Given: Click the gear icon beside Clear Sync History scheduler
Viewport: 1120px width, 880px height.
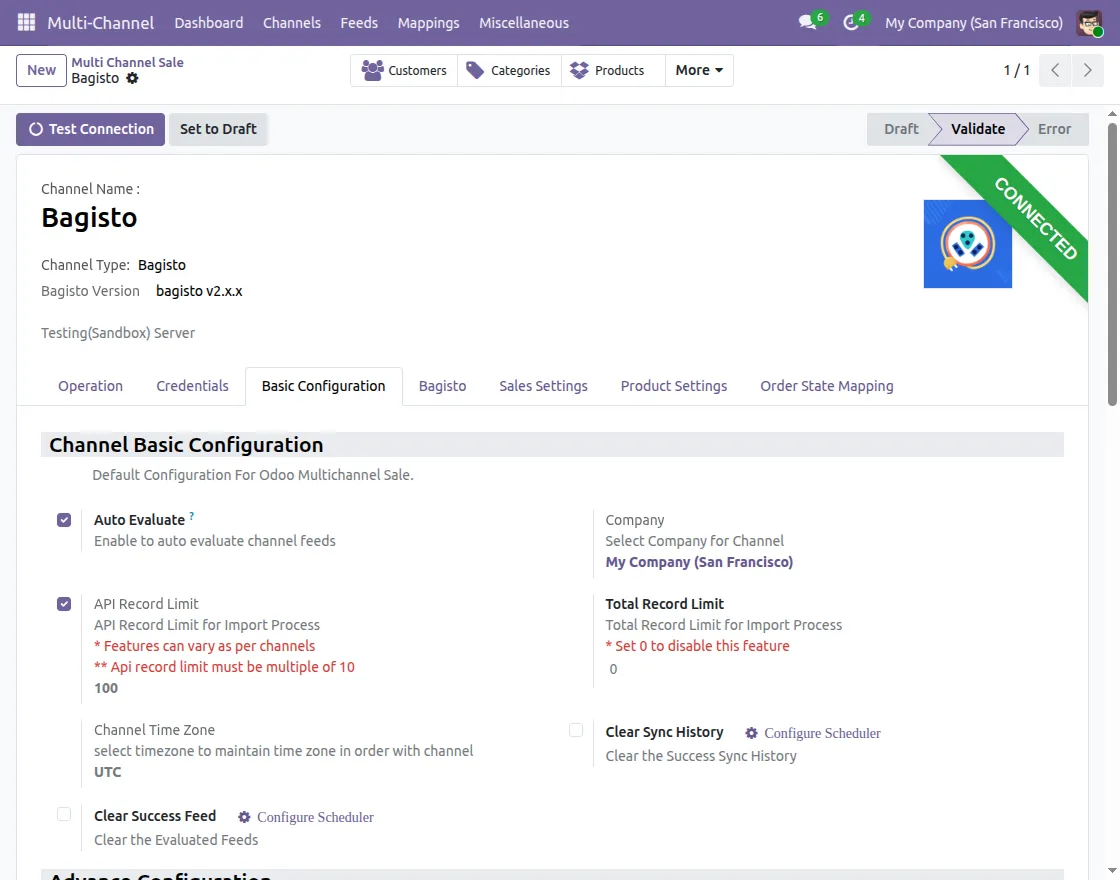Looking at the screenshot, I should click(751, 733).
